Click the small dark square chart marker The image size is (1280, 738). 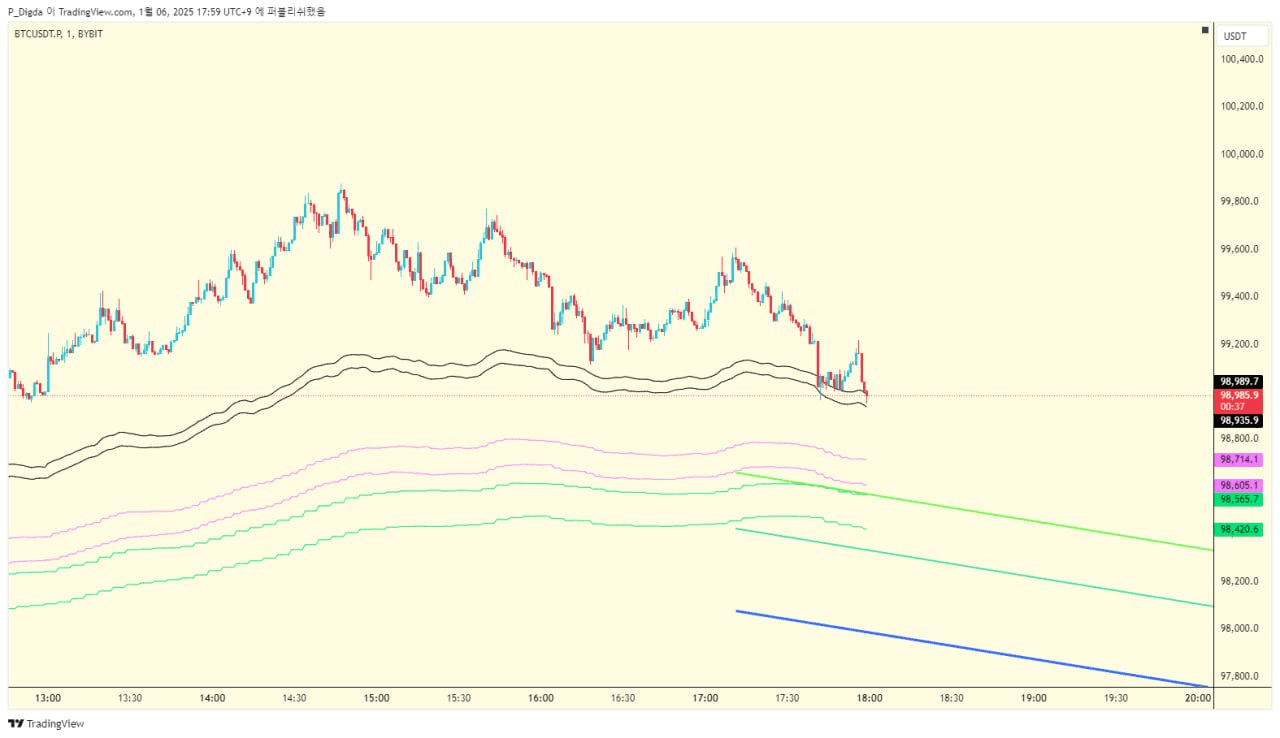1206,33
